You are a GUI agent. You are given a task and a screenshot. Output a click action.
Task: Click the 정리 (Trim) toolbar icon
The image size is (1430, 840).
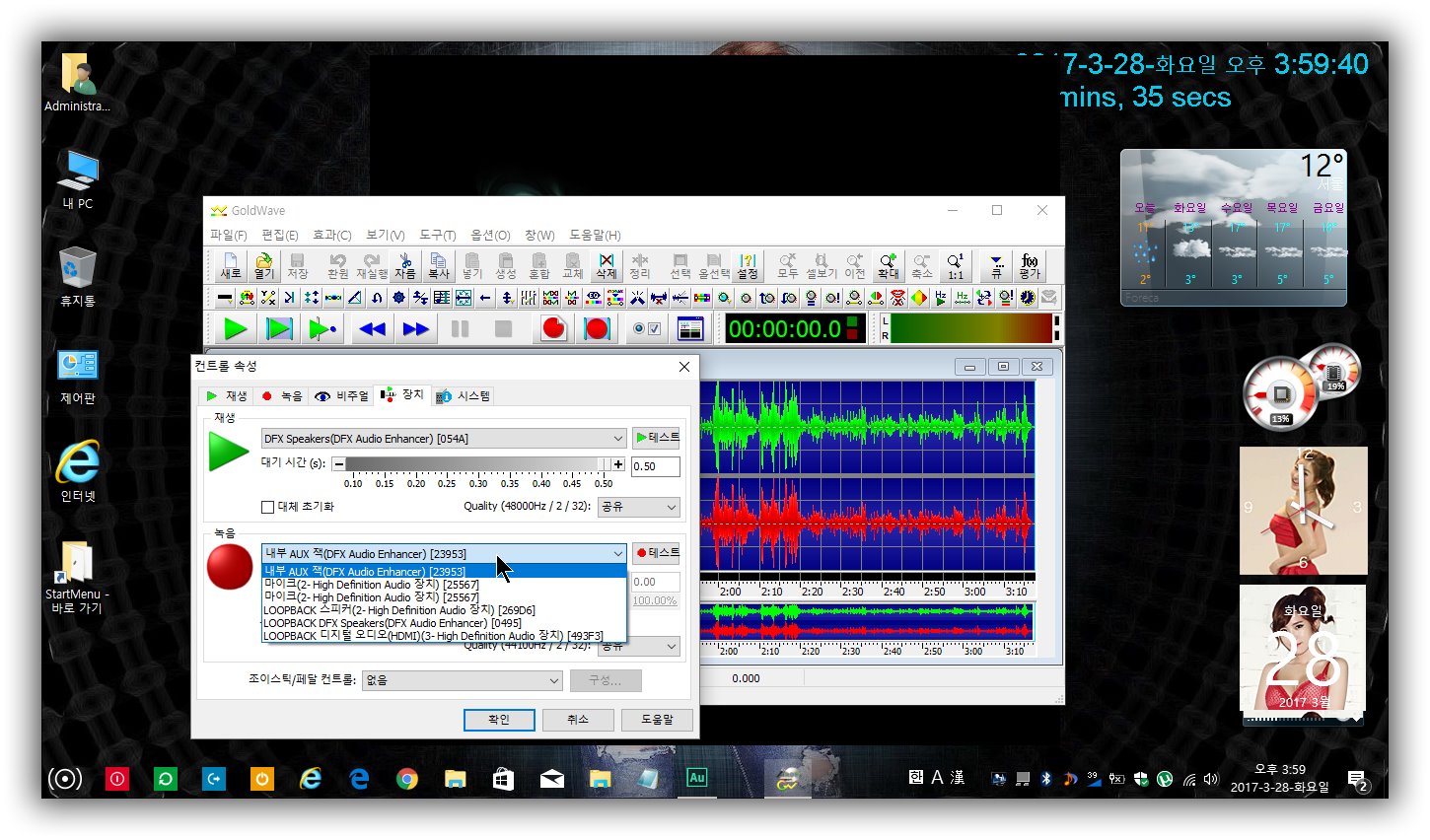[640, 265]
